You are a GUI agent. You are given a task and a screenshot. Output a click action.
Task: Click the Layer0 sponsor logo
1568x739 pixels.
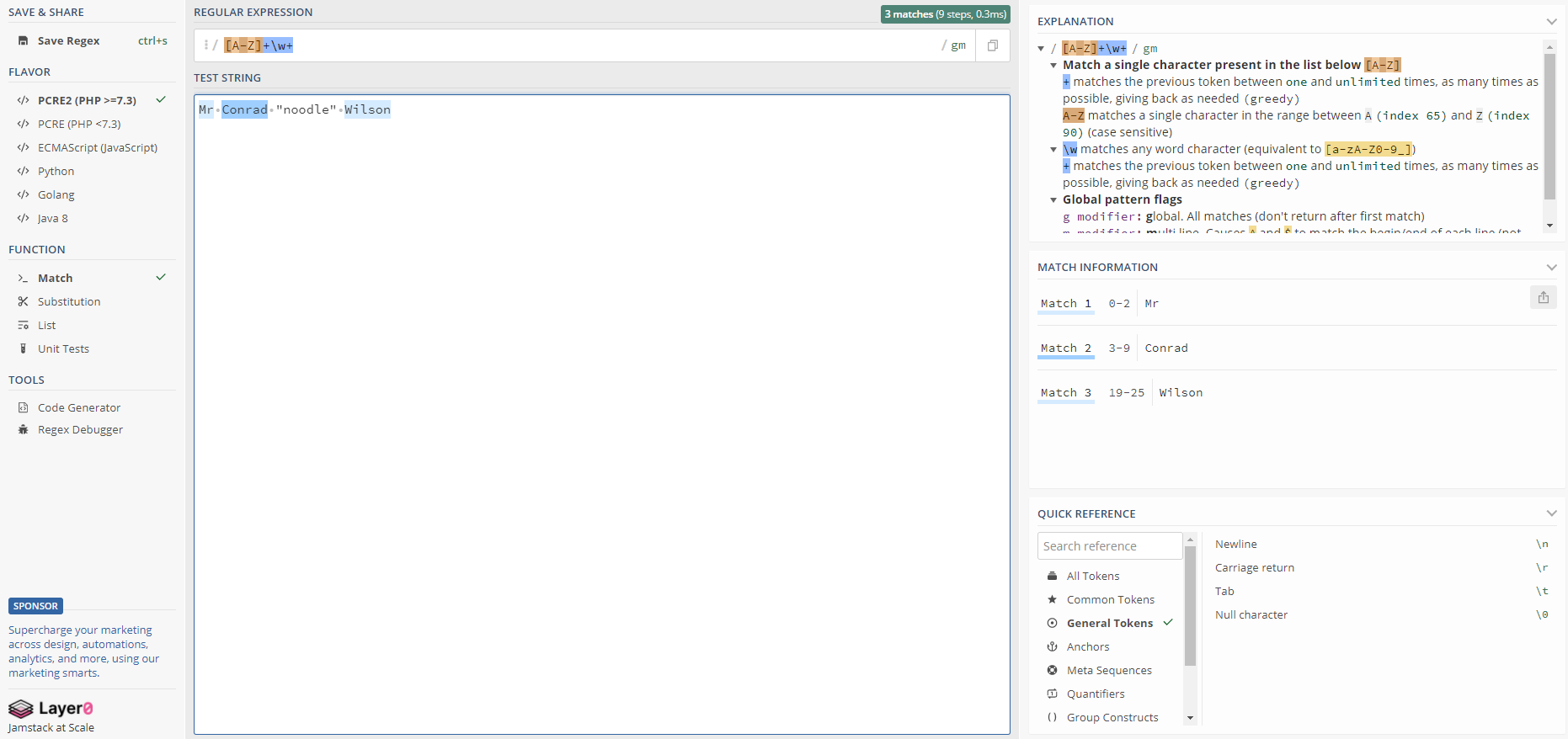click(x=51, y=709)
